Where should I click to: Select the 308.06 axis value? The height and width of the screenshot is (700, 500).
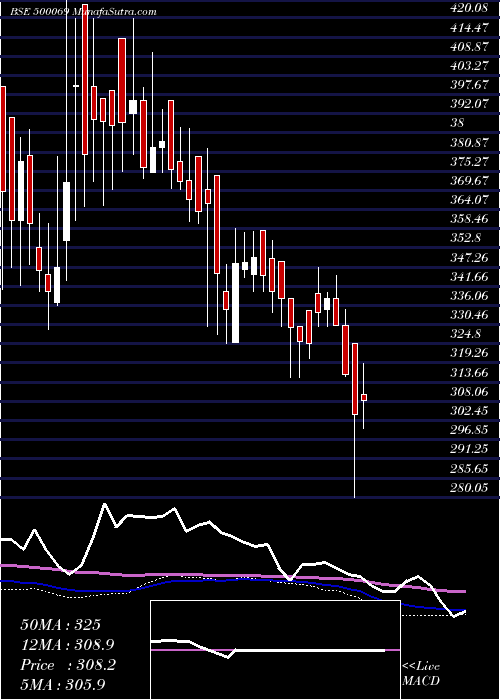click(469, 392)
